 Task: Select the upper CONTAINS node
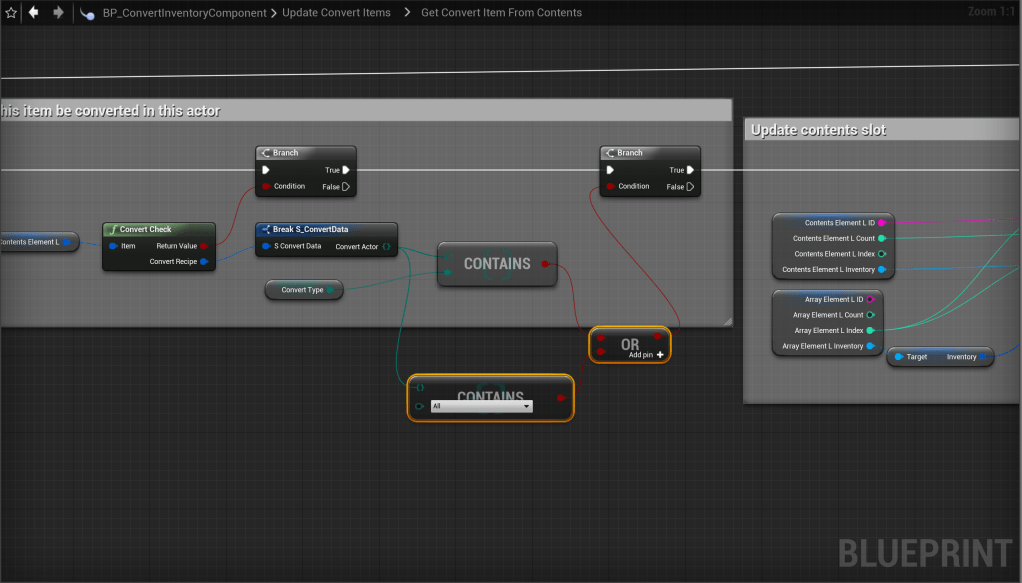[496, 264]
